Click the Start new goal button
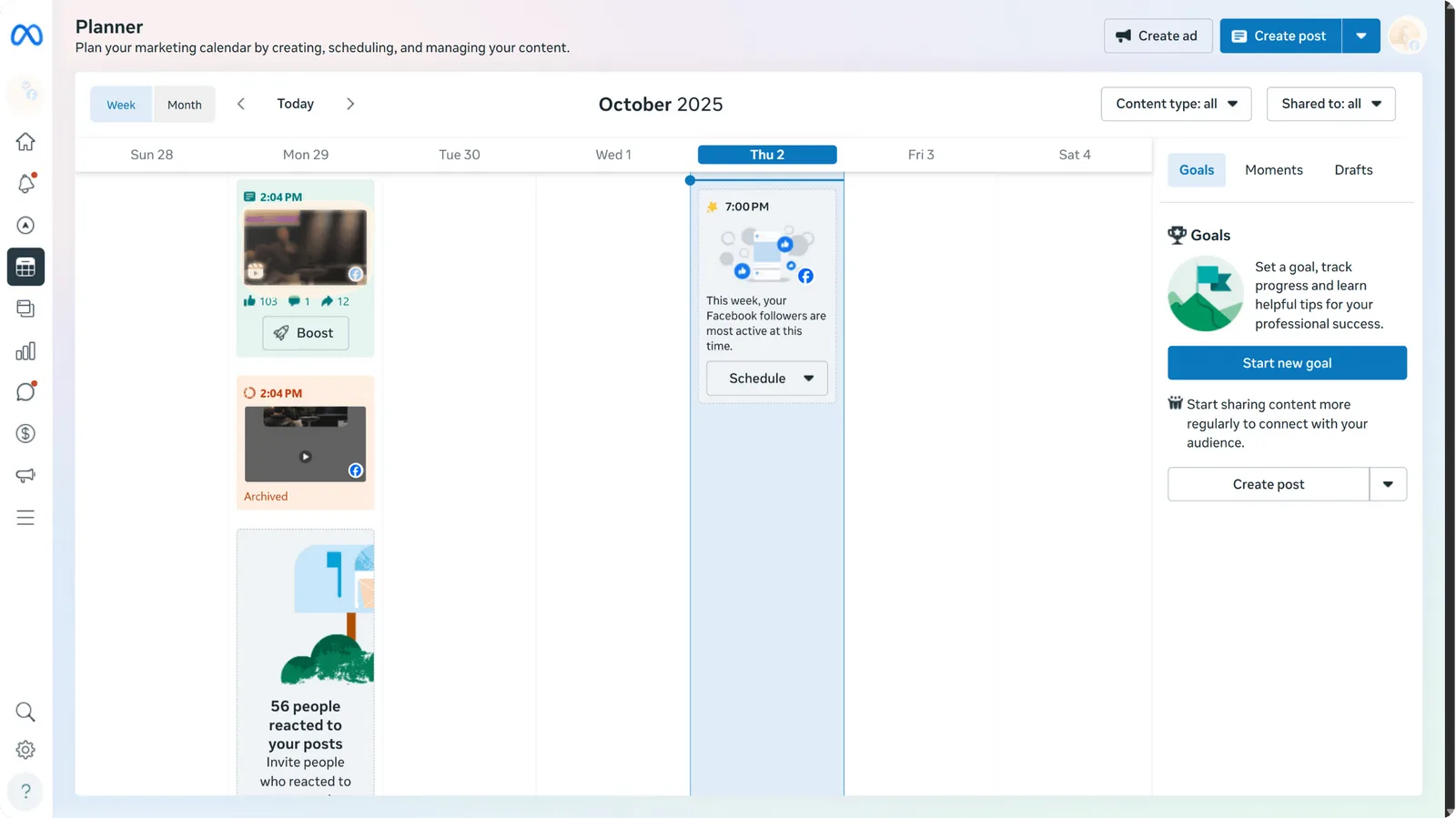Viewport: 1456px width, 819px height. pyautogui.click(x=1287, y=363)
